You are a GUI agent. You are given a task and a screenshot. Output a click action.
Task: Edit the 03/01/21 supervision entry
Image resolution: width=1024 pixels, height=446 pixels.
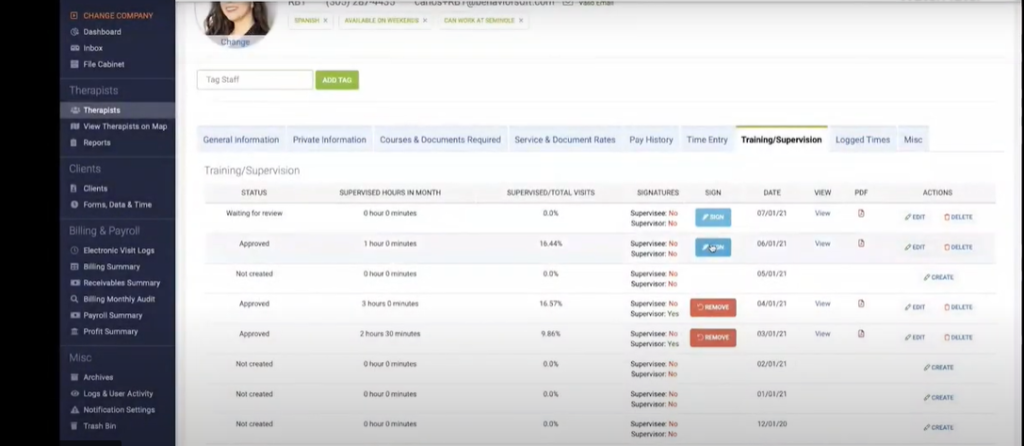(915, 338)
